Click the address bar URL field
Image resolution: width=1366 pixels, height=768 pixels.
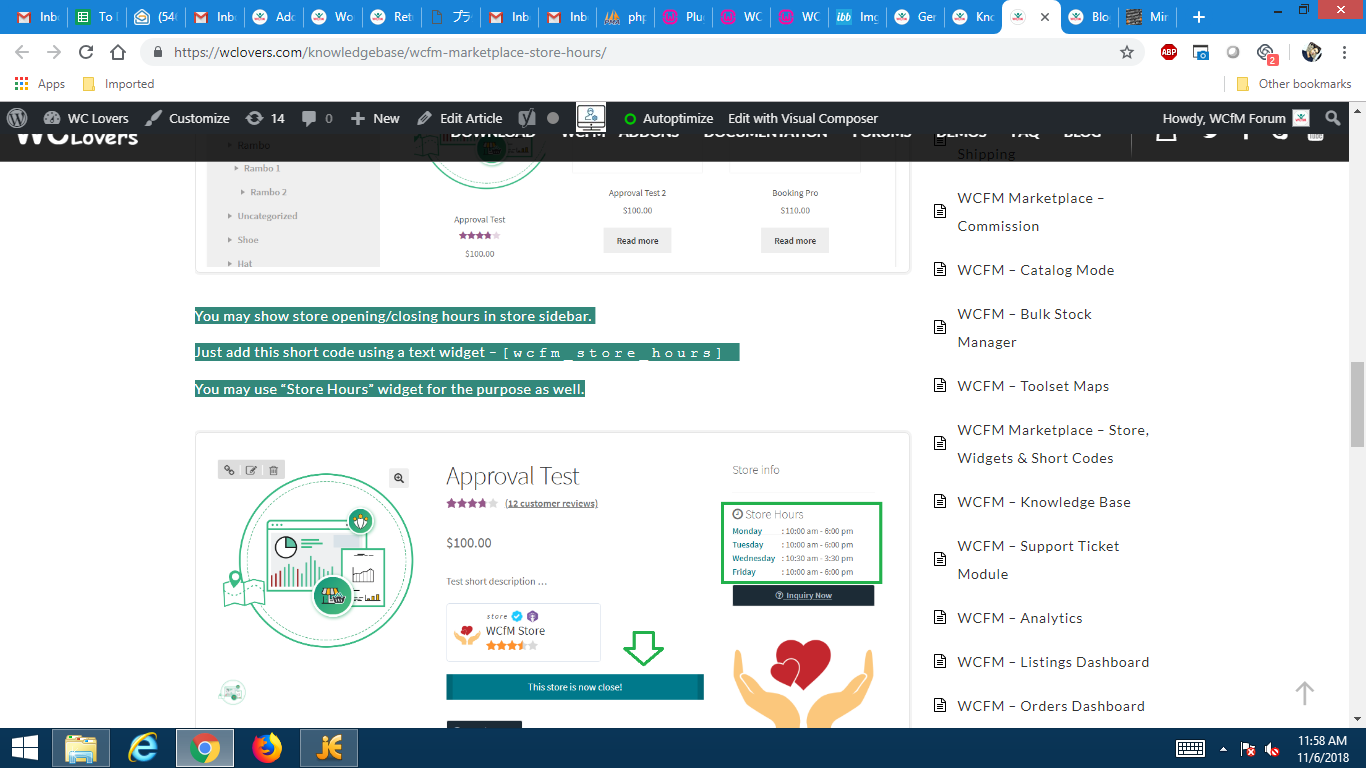point(640,52)
